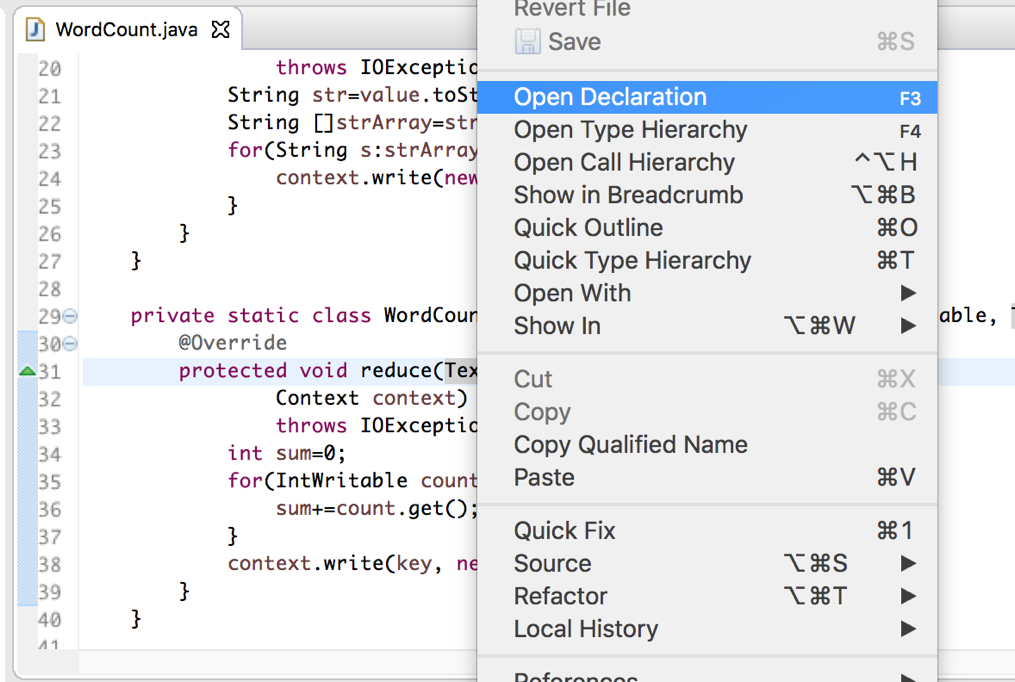Click line number 27 in the gutter
Viewport: 1015px width, 682px height.
tap(49, 261)
